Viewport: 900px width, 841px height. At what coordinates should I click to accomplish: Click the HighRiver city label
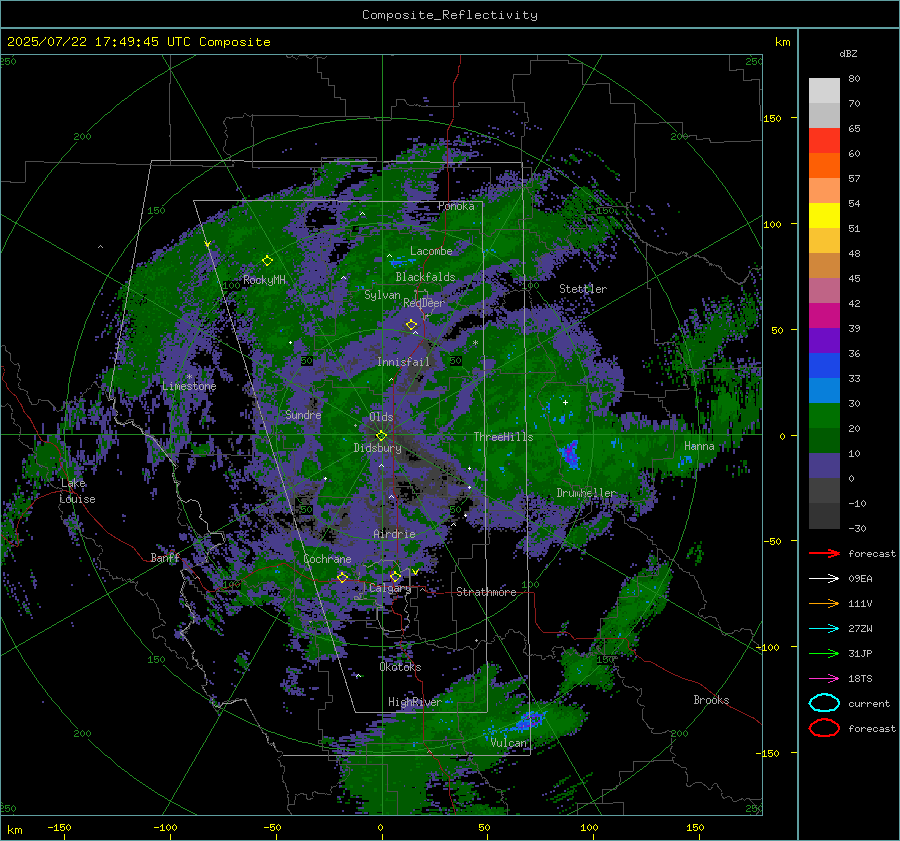pos(414,702)
